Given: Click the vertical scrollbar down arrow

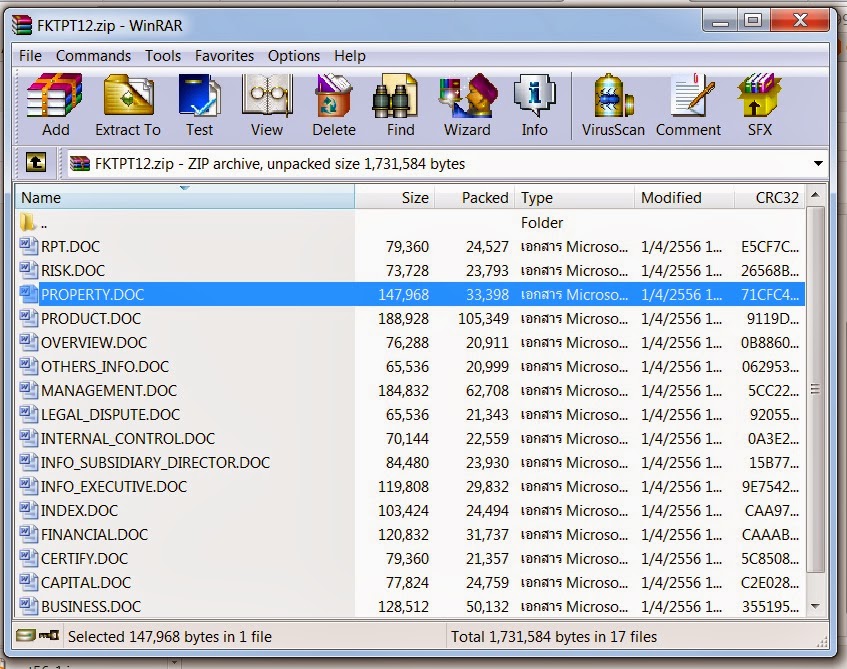Looking at the screenshot, I should tap(817, 606).
